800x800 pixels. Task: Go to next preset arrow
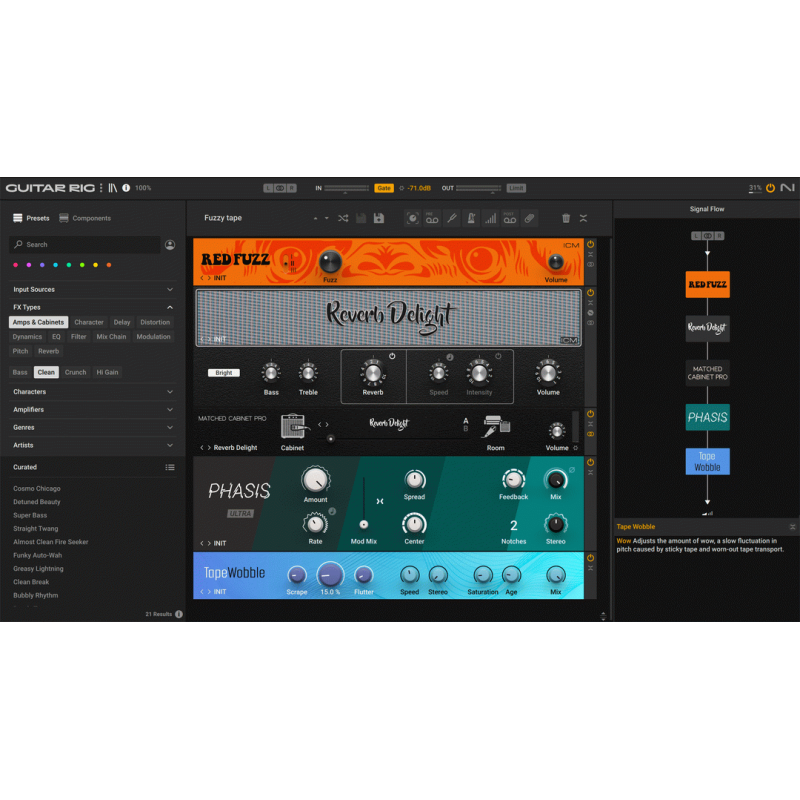327,218
